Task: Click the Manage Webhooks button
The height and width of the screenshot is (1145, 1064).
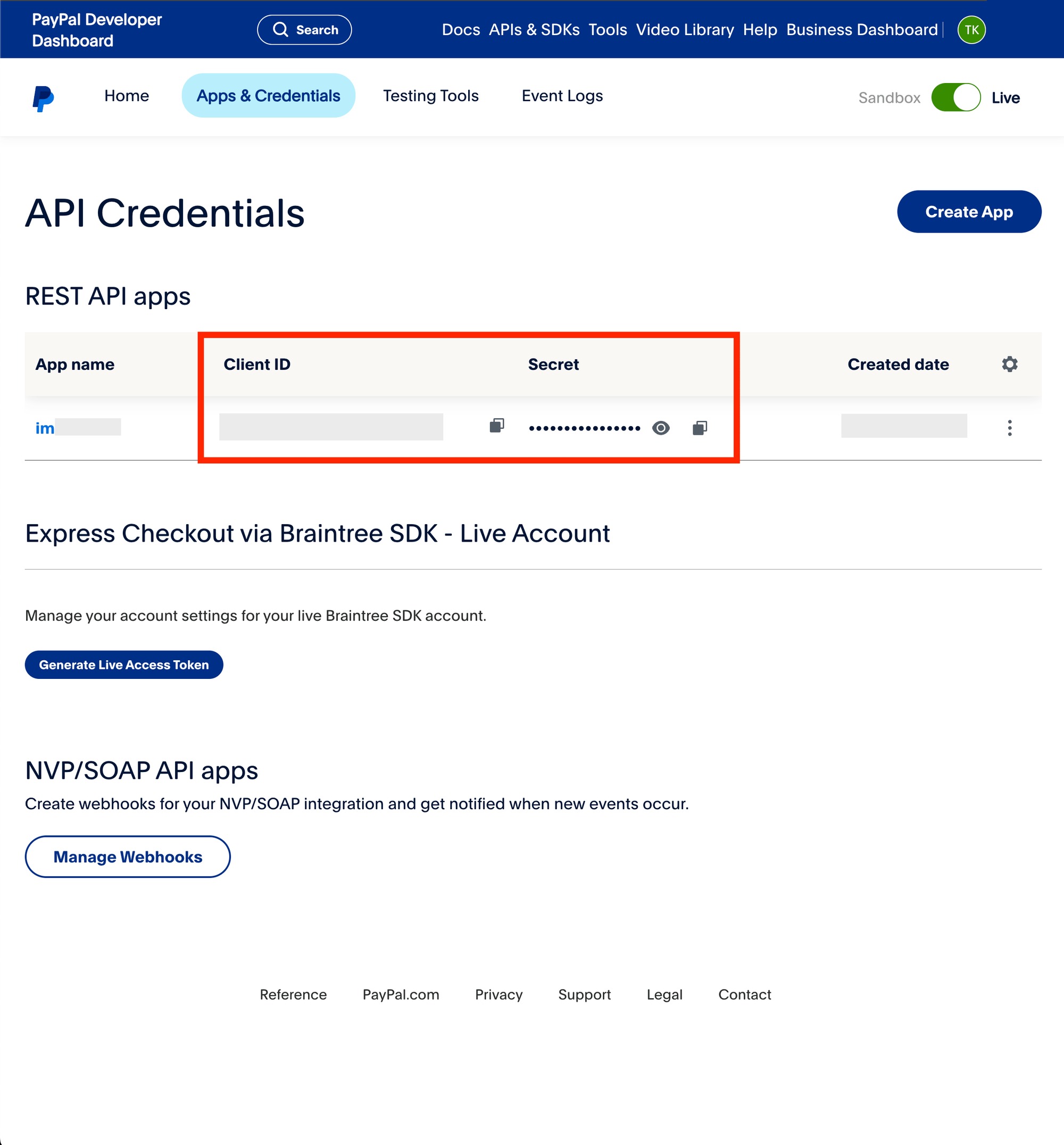Action: click(128, 857)
